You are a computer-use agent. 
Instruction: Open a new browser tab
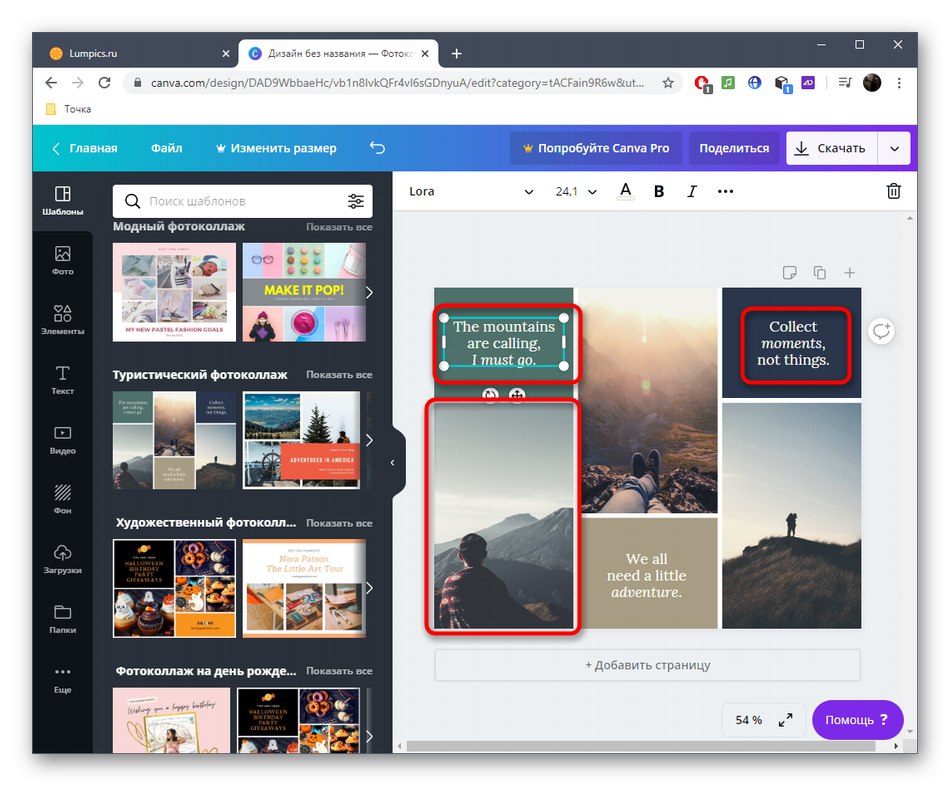point(457,54)
